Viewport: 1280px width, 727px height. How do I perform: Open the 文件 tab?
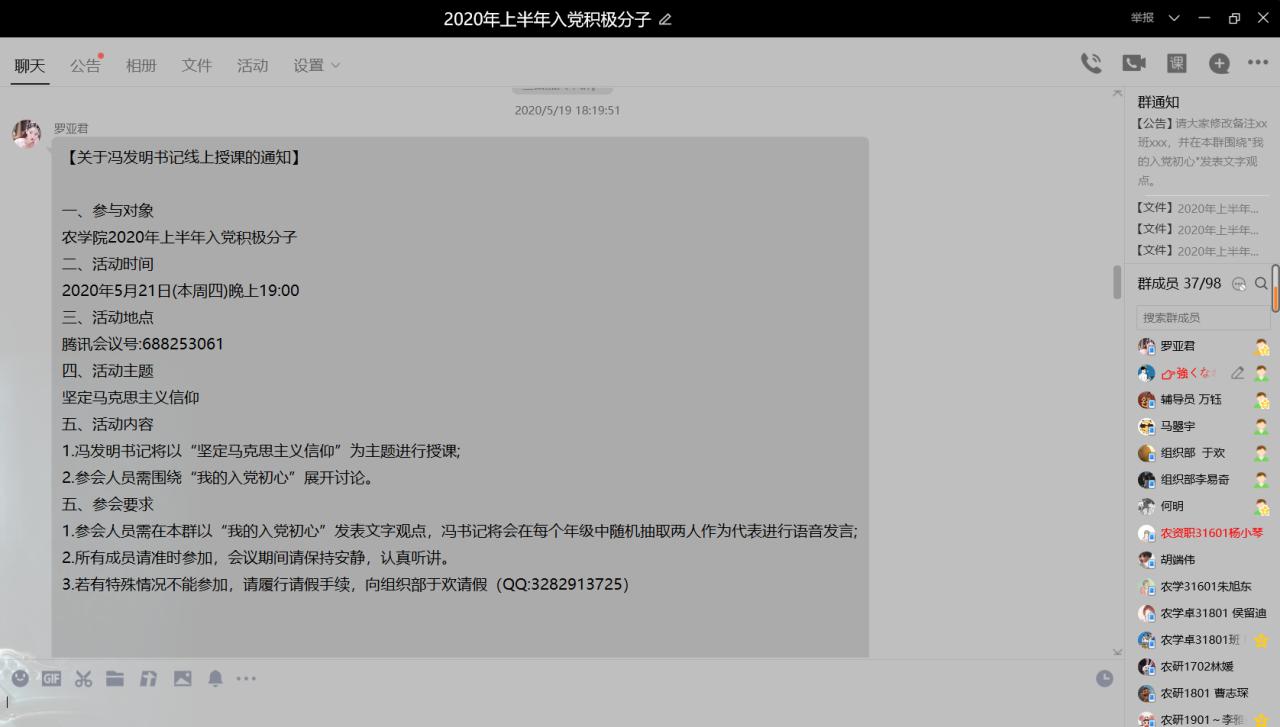pos(197,63)
